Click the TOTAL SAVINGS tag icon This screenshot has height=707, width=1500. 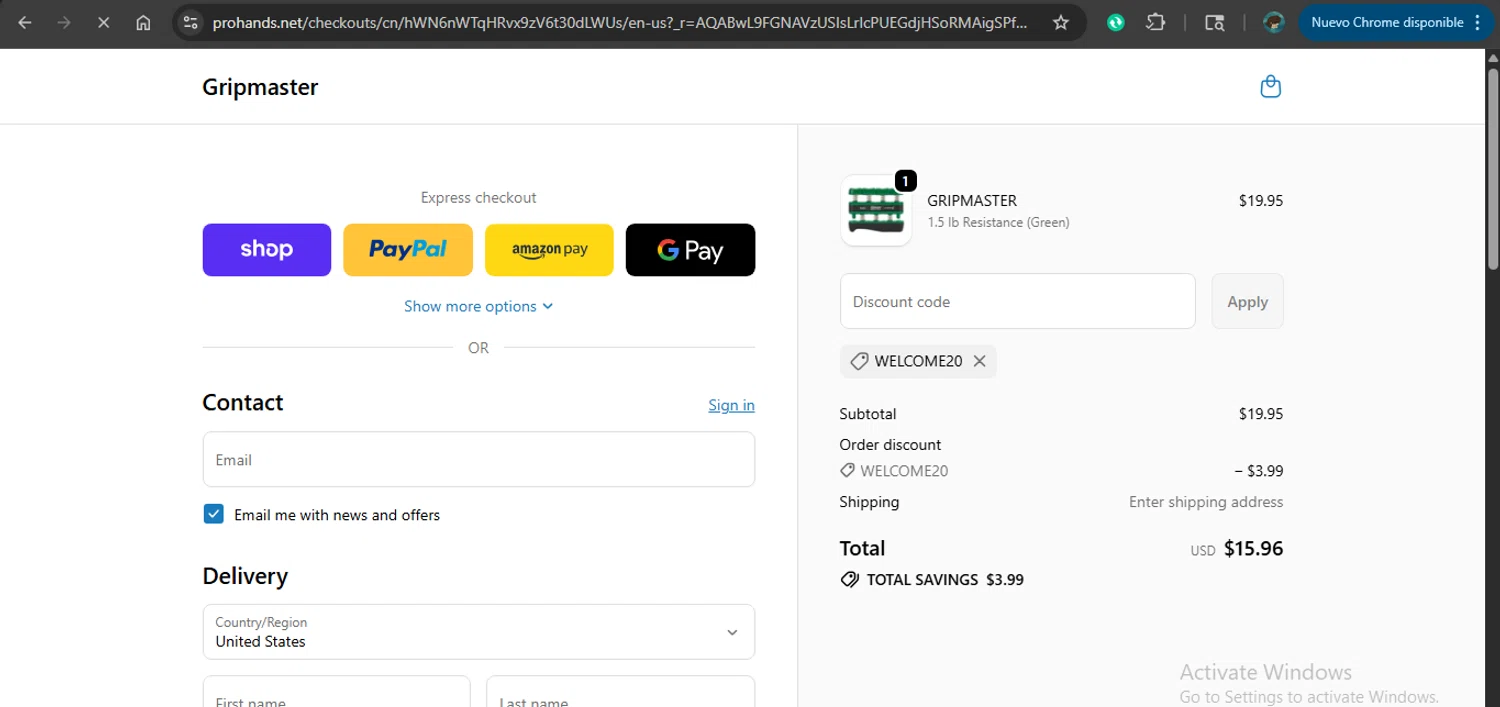(x=850, y=579)
